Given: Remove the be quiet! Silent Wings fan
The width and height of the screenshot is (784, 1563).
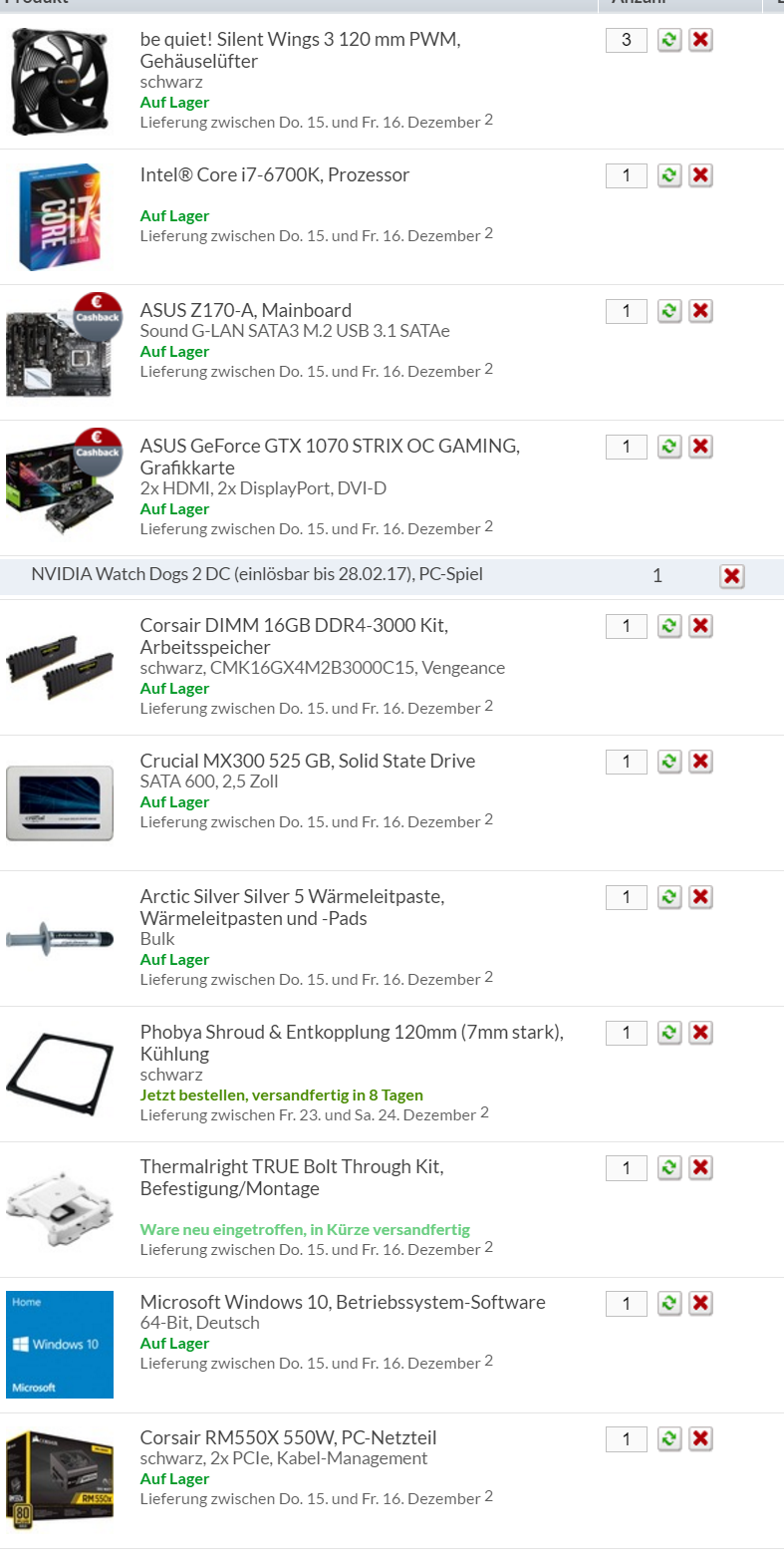Looking at the screenshot, I should 700,40.
